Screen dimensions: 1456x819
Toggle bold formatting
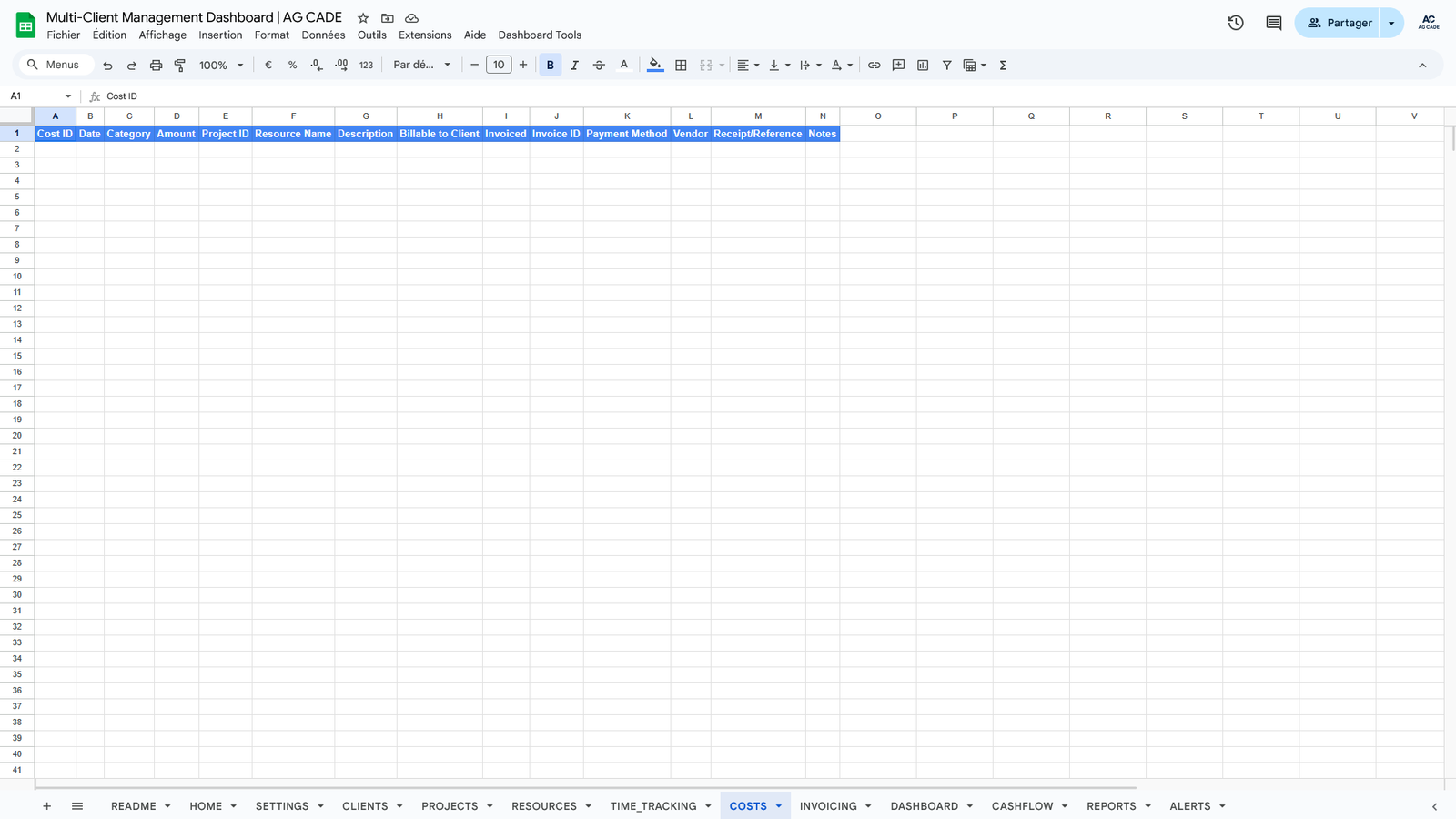point(551,66)
